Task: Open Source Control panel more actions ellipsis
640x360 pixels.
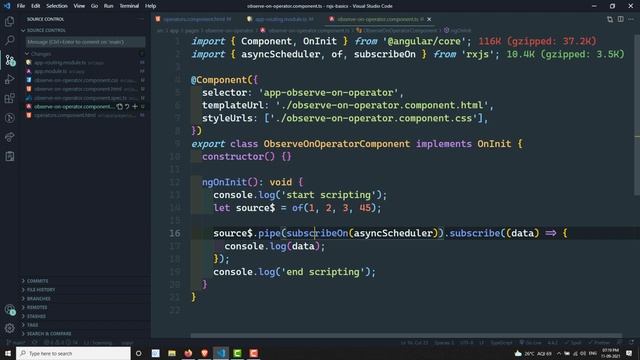Action: (141, 19)
